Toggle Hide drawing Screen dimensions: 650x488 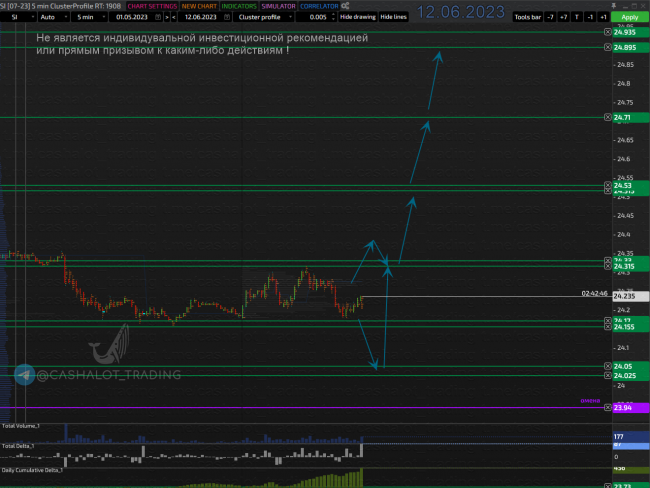pyautogui.click(x=357, y=17)
